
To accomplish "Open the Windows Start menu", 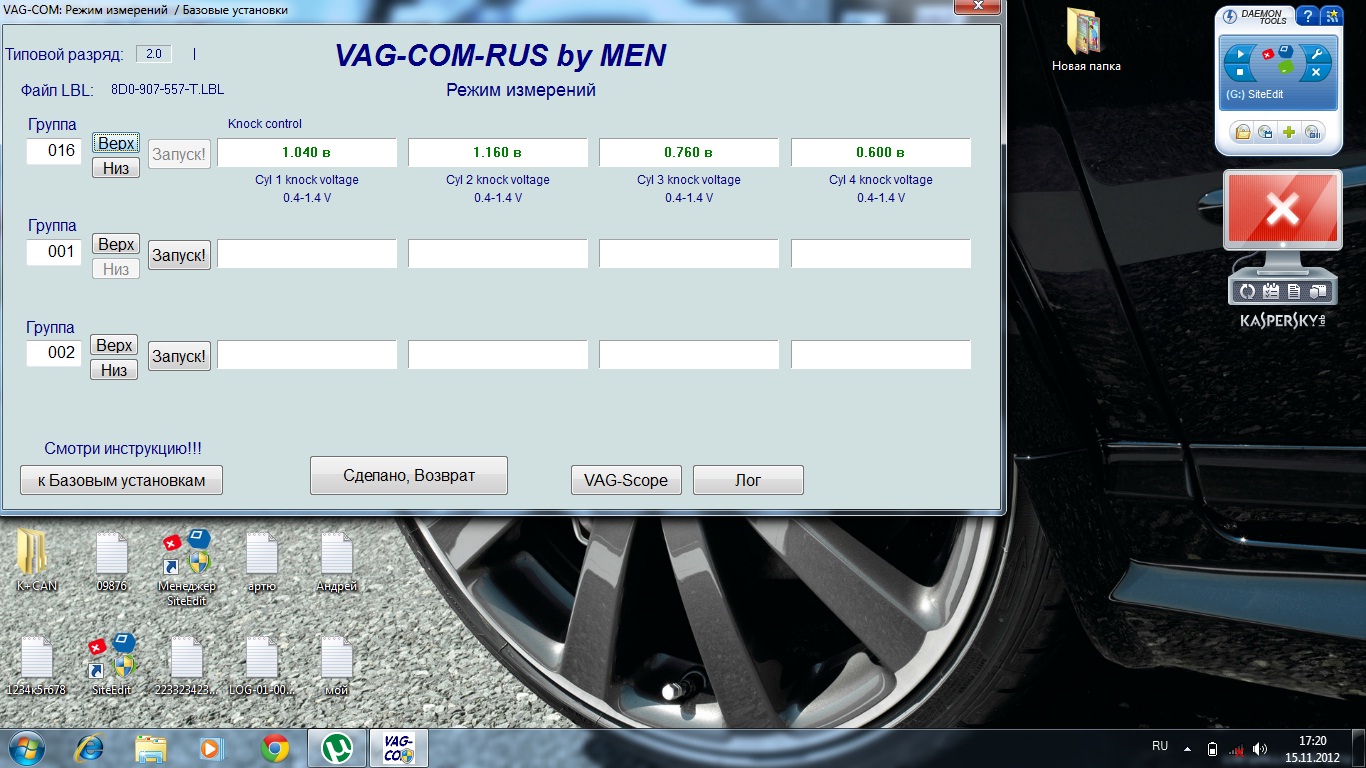I will point(26,747).
